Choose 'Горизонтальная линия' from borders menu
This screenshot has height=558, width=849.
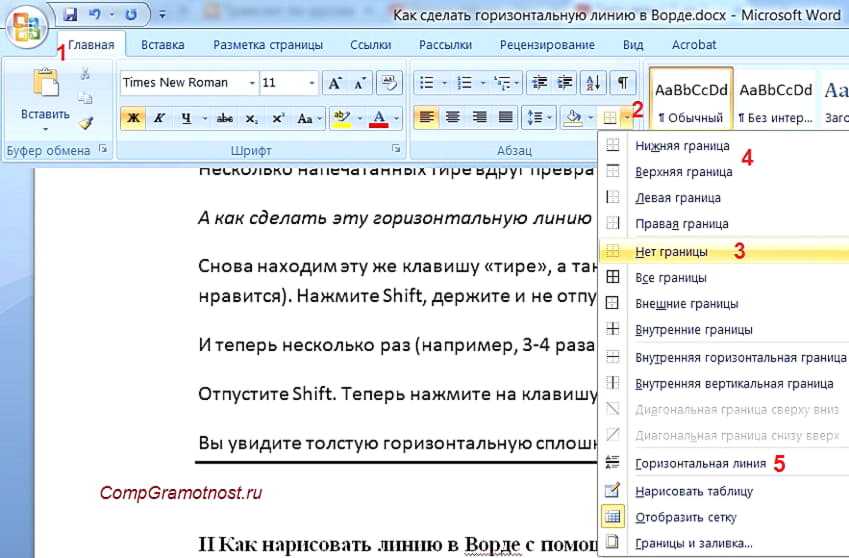700,463
